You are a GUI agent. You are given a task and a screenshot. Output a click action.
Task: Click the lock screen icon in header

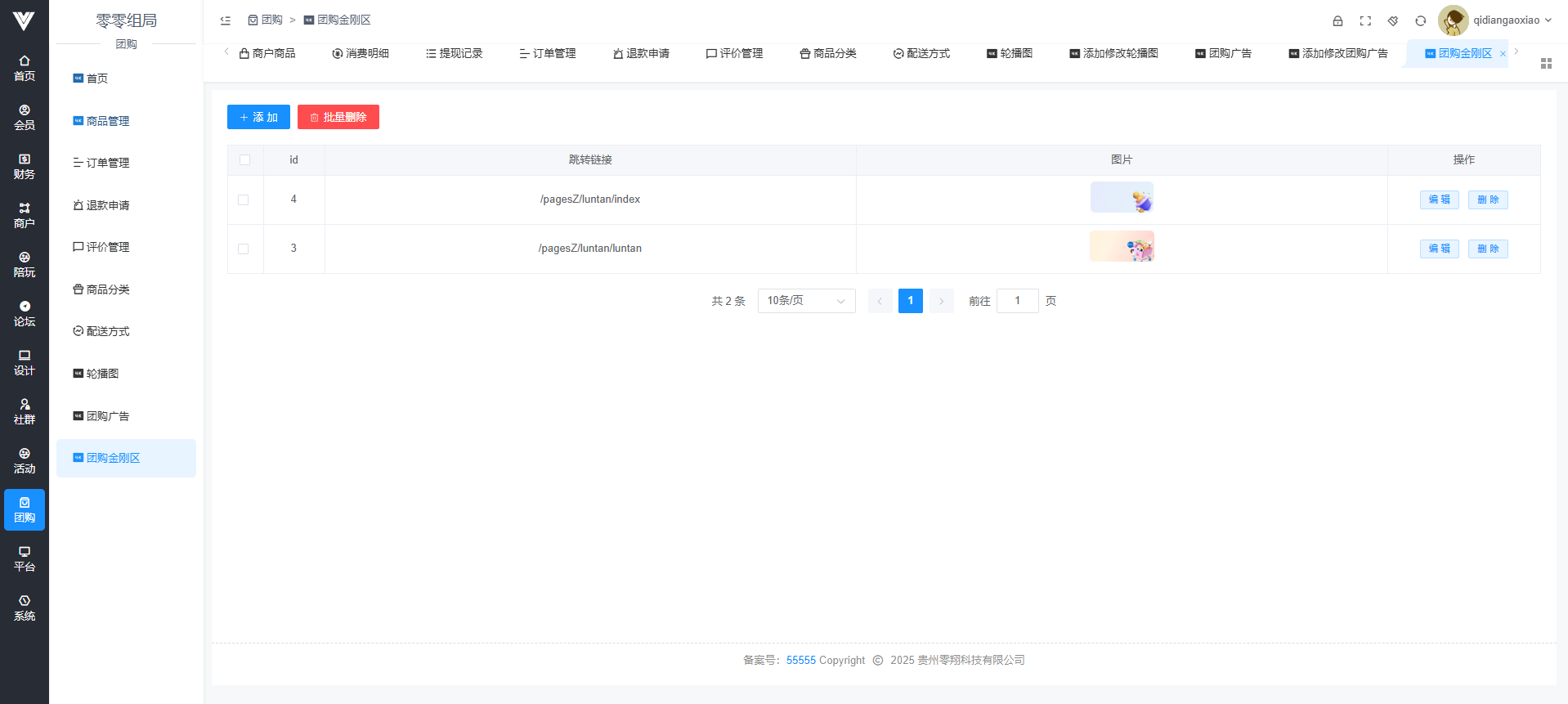point(1337,20)
